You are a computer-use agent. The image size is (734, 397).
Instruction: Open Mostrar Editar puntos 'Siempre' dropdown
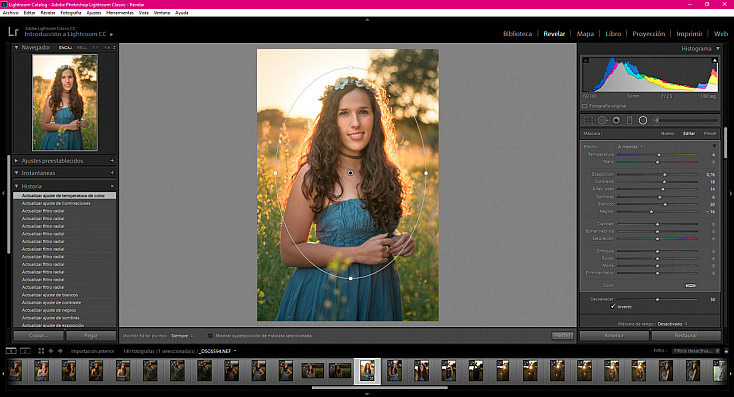(182, 336)
